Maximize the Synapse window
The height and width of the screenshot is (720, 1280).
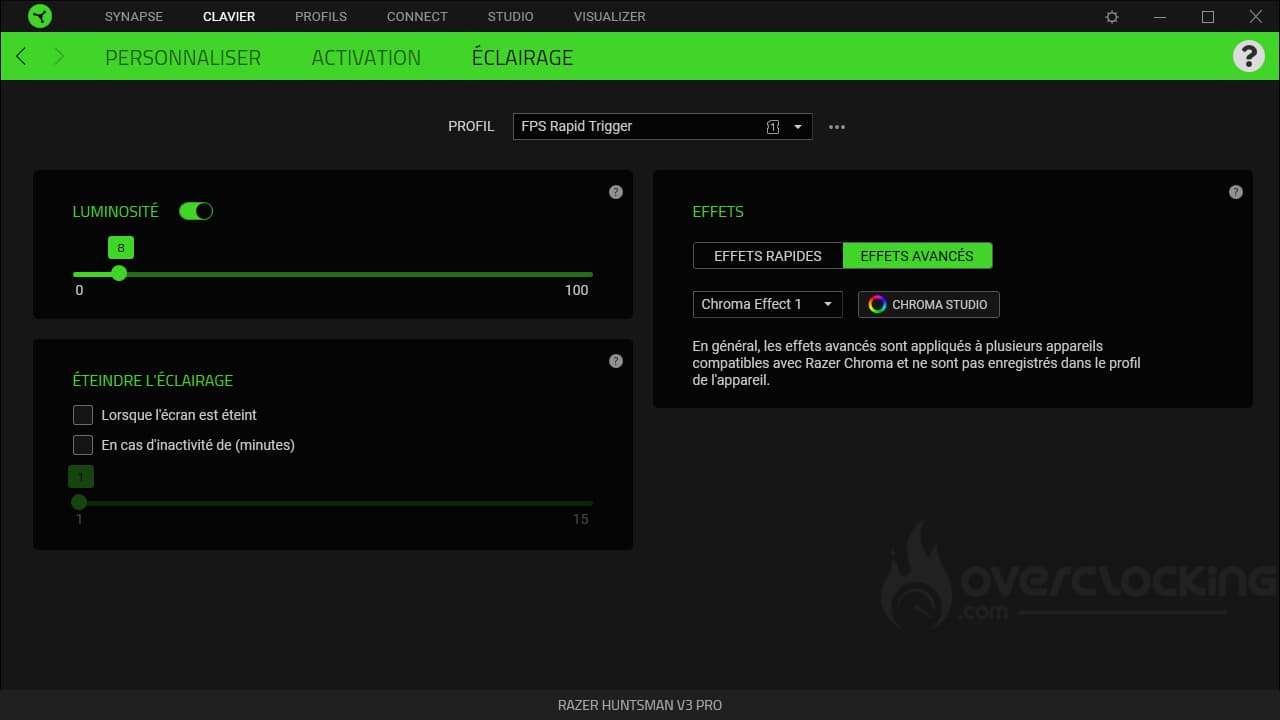pos(1208,17)
